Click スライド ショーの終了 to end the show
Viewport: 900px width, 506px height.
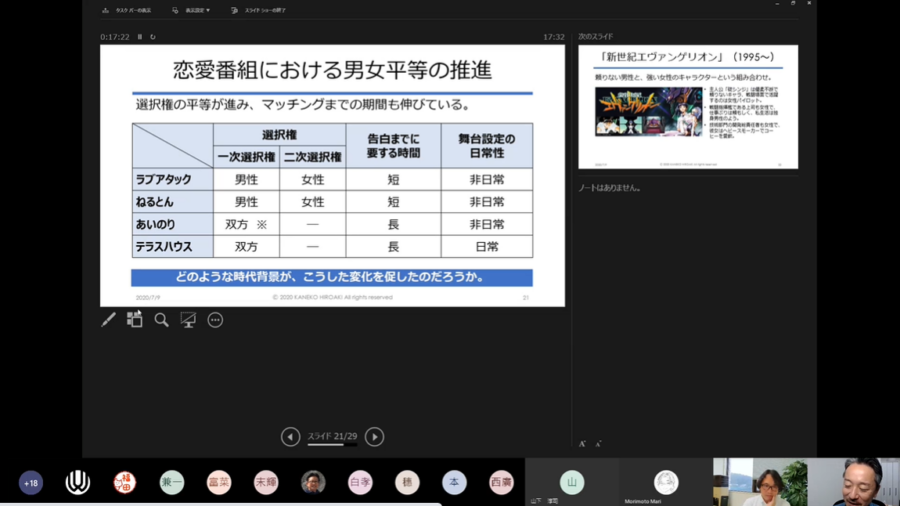coord(258,10)
